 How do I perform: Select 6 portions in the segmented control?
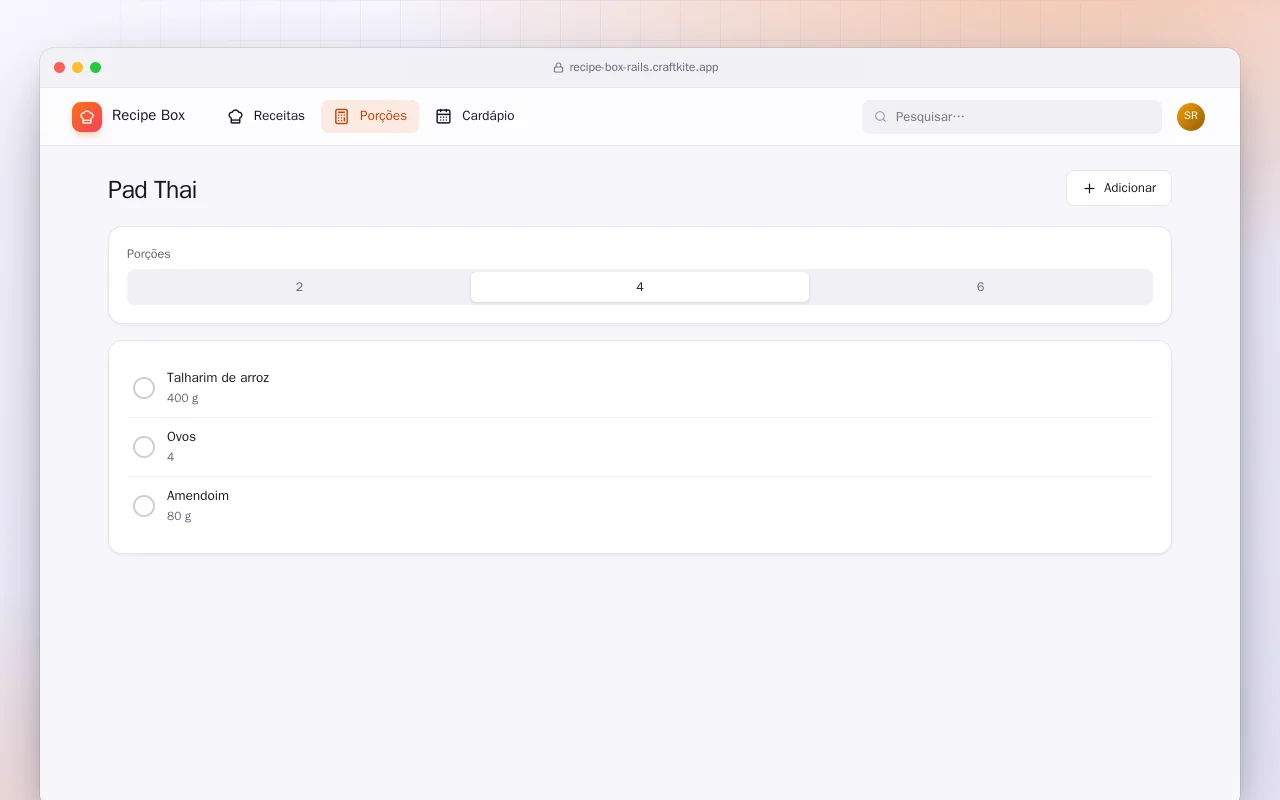coord(980,287)
